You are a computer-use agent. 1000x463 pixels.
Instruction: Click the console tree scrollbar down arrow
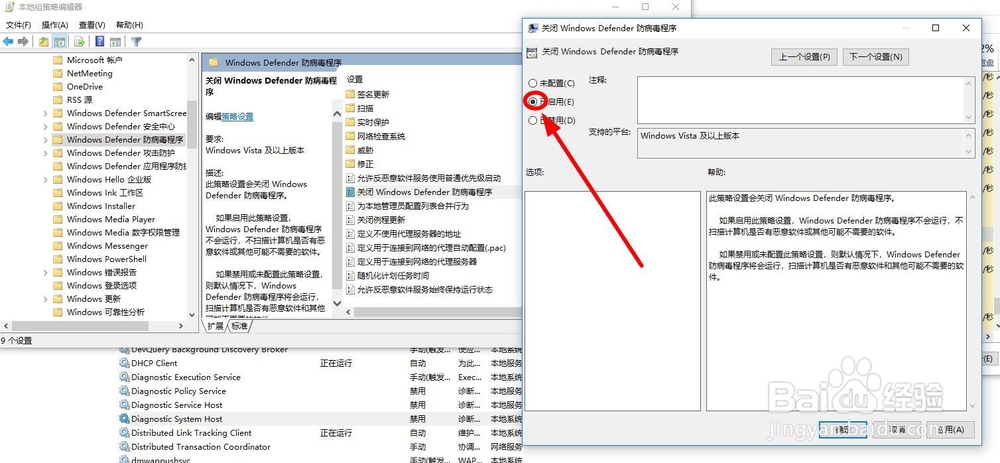192,314
